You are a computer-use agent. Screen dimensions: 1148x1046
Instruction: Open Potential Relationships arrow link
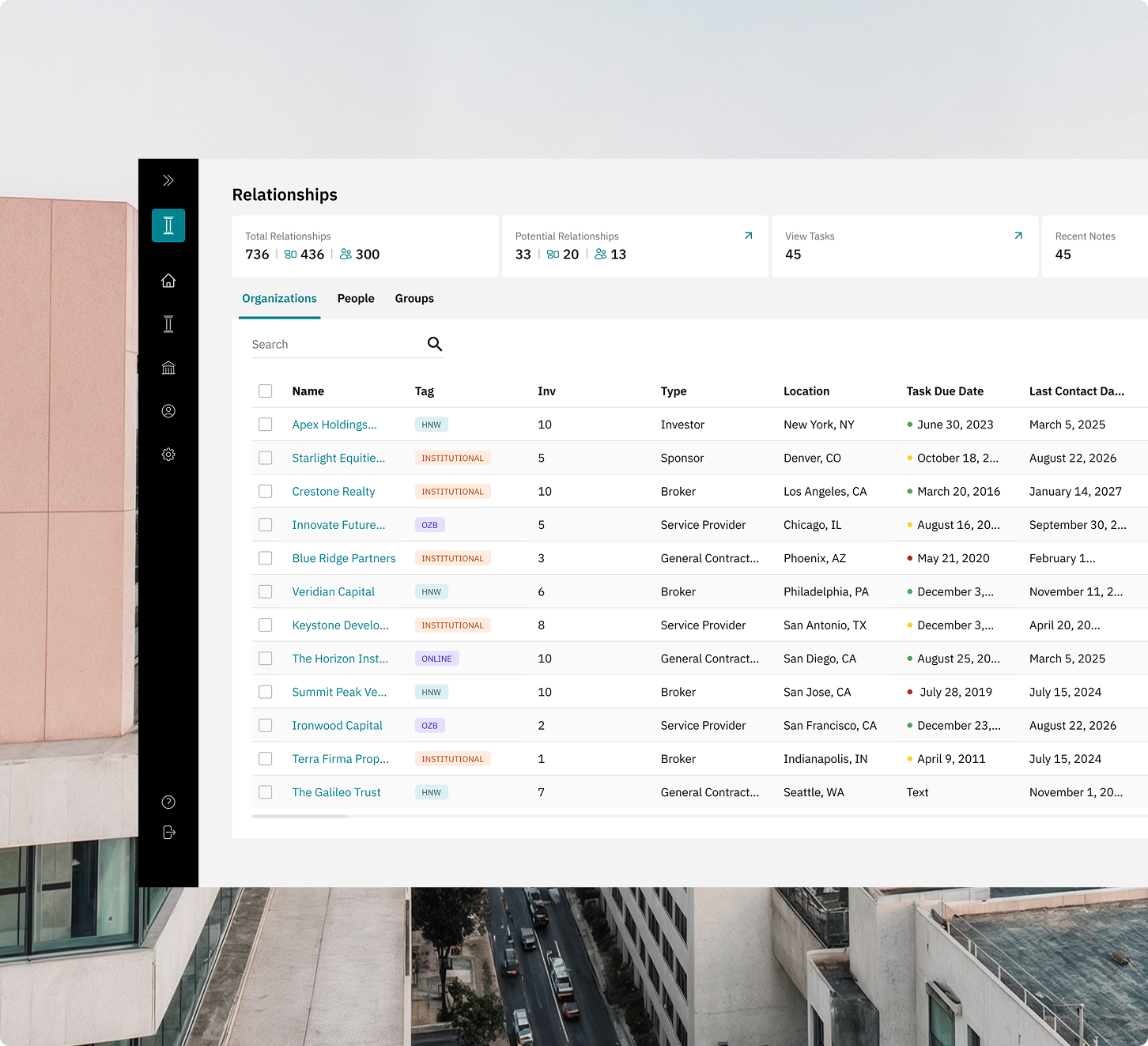click(x=748, y=236)
